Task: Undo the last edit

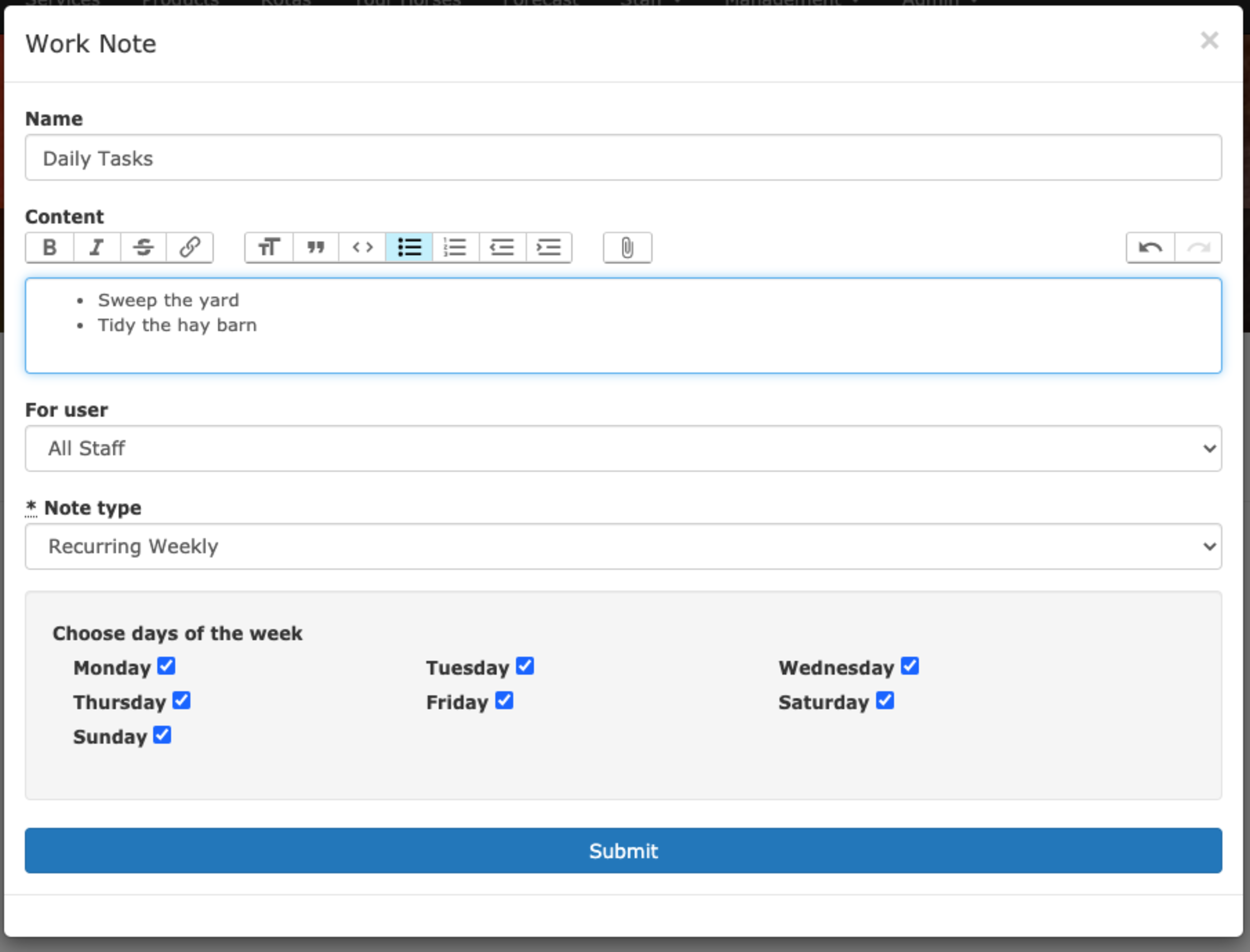Action: [x=1150, y=247]
